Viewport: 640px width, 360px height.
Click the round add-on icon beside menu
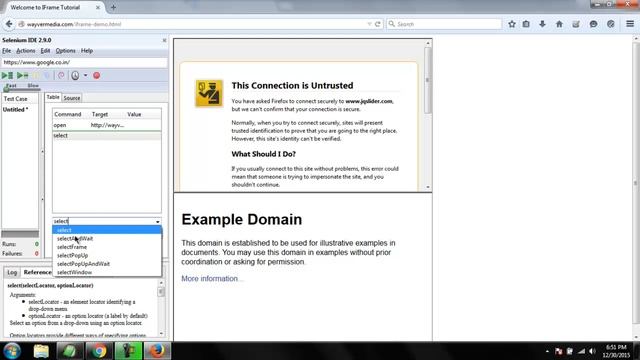(611, 24)
